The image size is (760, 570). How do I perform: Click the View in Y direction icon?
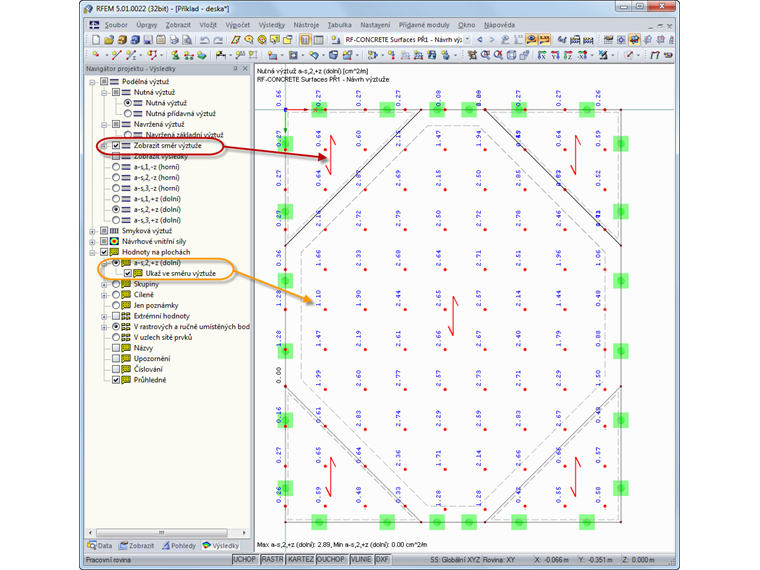pos(555,55)
